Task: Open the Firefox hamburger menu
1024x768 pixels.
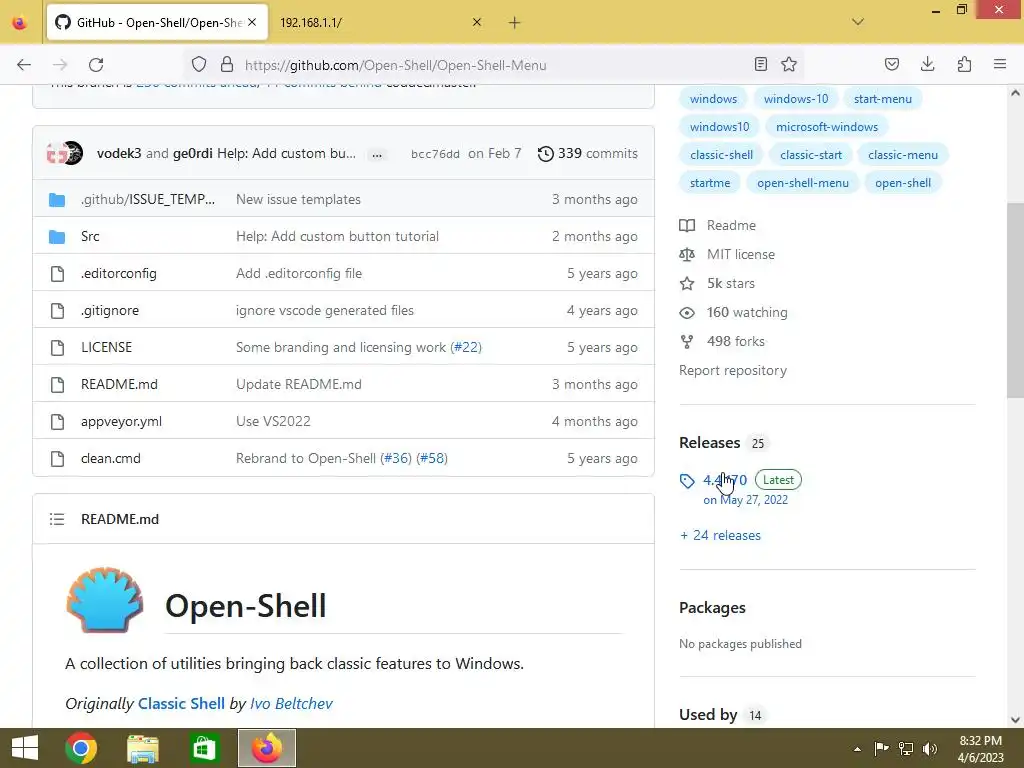Action: click(x=1000, y=64)
